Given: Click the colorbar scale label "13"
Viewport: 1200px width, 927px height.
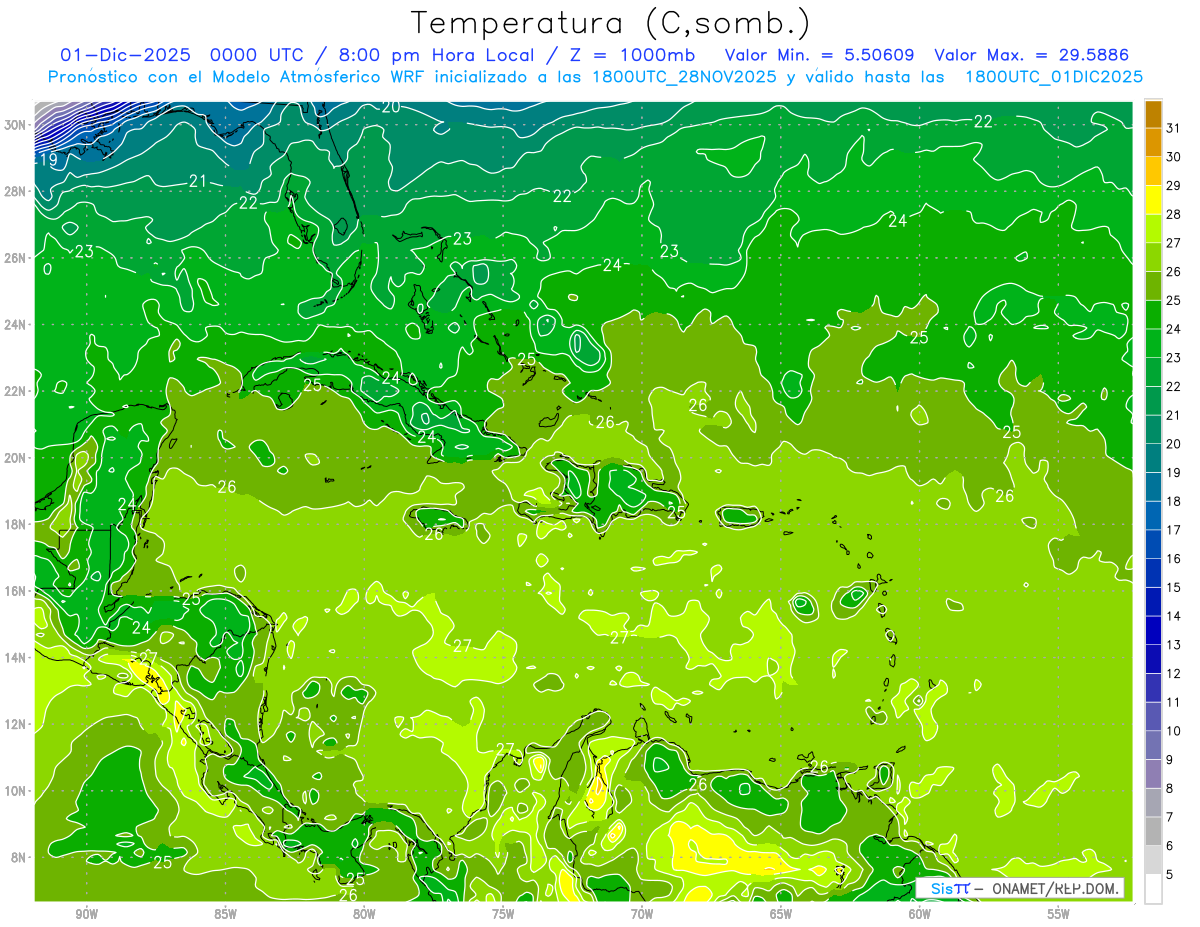Looking at the screenshot, I should [x=1174, y=645].
